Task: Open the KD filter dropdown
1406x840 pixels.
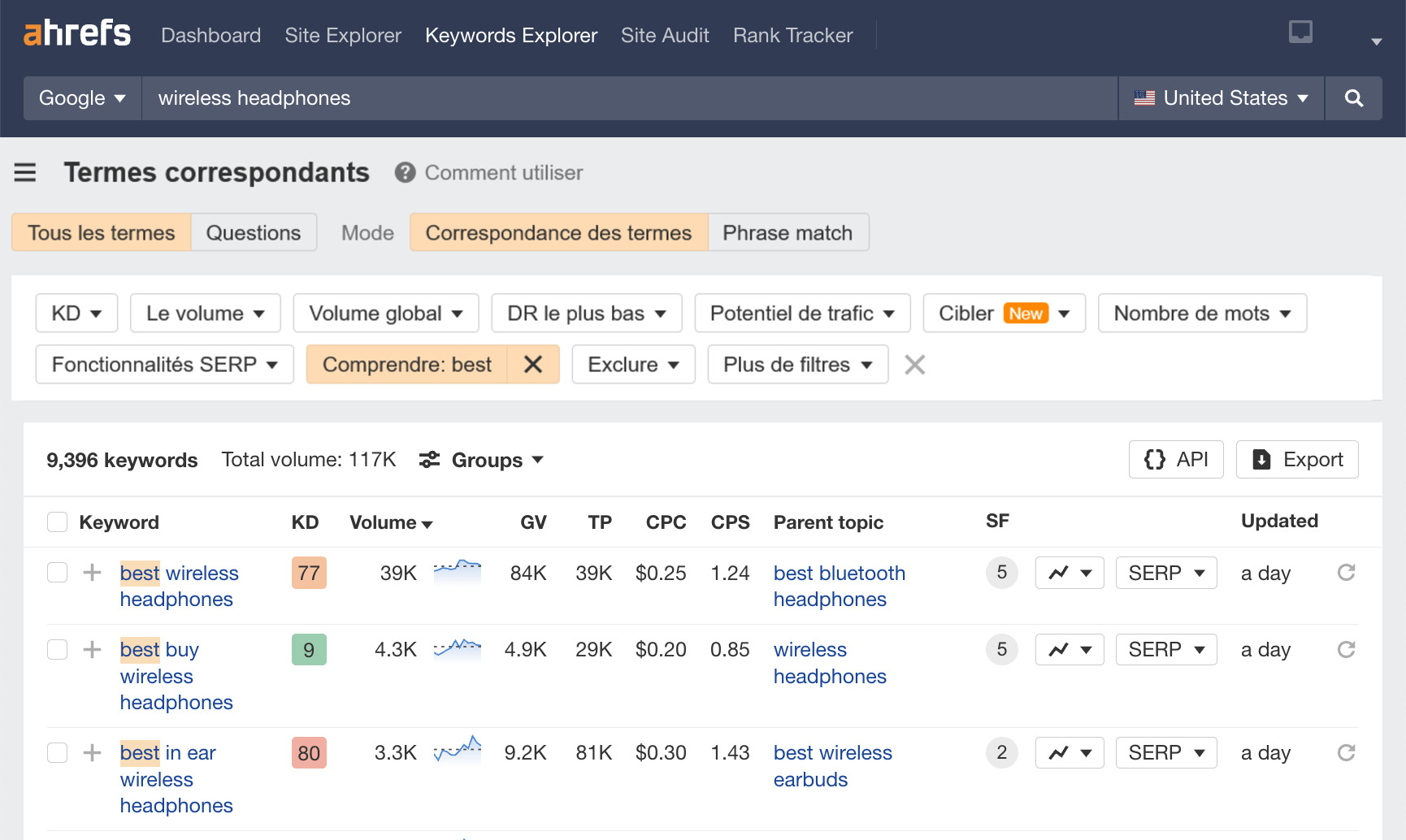Action: 76,313
